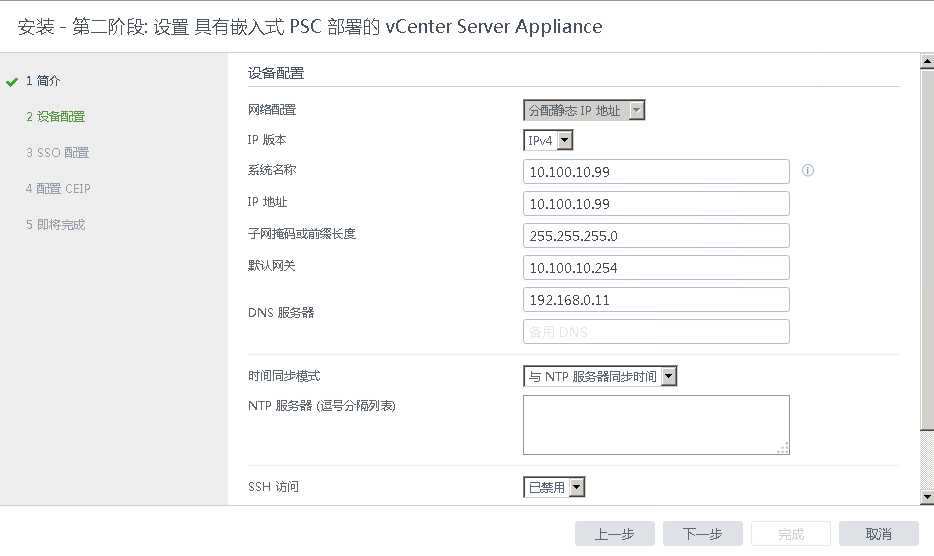The width and height of the screenshot is (934, 556).
Task: Click the 时间同步模式 label
Action: pyautogui.click(x=284, y=376)
